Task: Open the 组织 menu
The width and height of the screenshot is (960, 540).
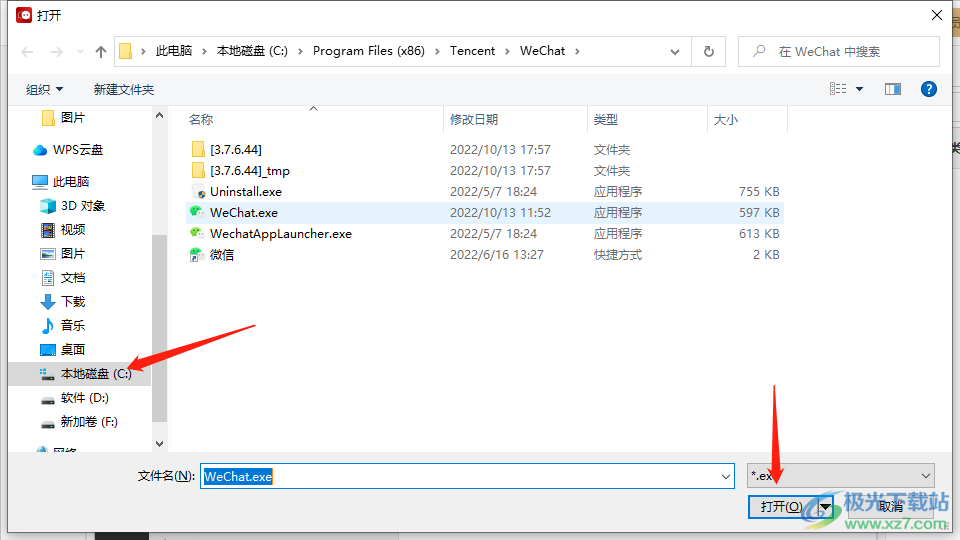Action: [44, 89]
